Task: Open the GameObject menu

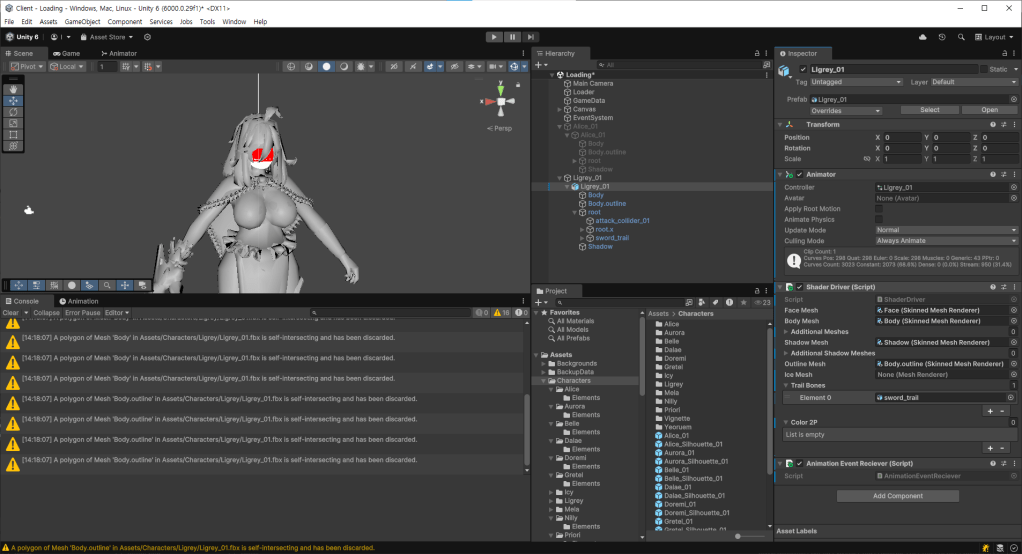Action: click(x=82, y=21)
